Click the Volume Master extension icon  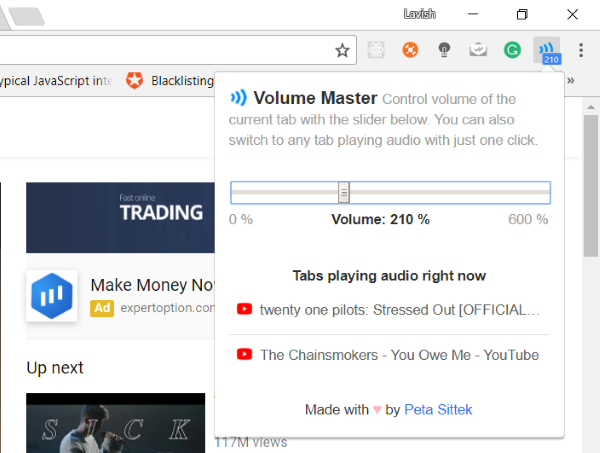[x=547, y=50]
